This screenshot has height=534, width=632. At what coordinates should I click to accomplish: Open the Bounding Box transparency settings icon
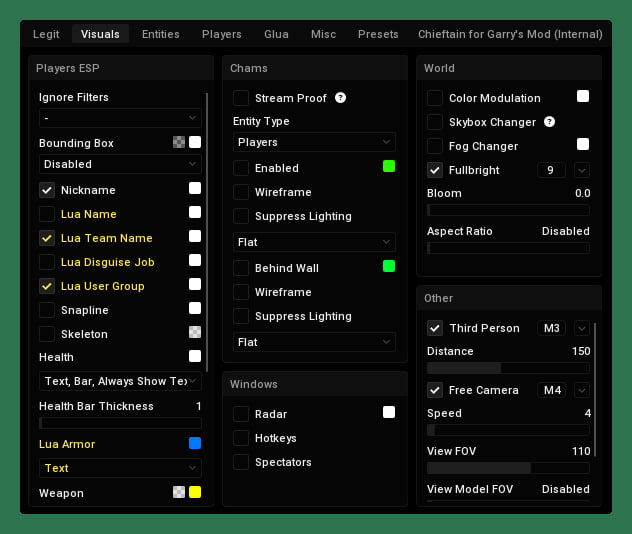[178, 143]
